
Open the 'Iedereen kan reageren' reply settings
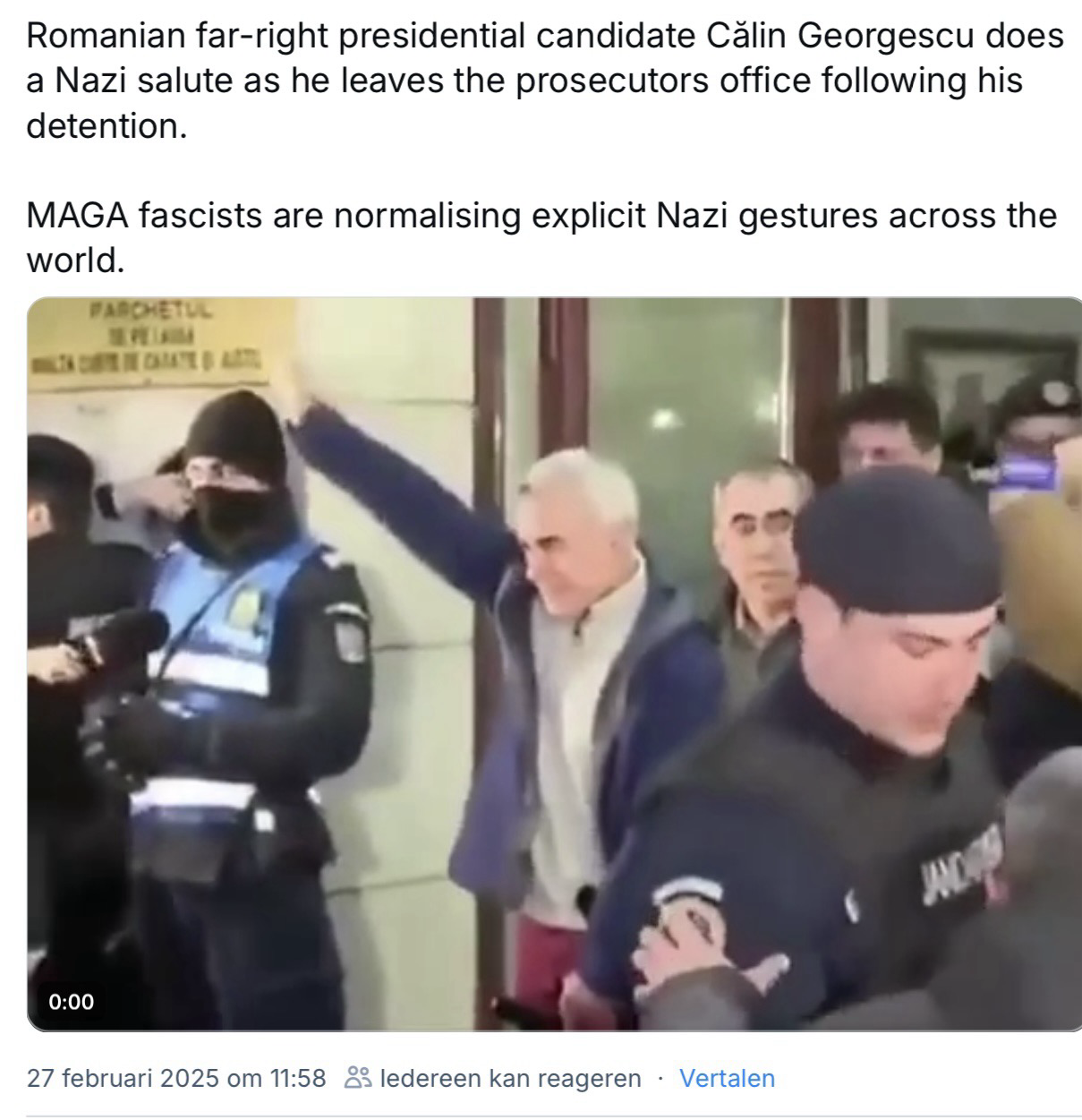click(493, 1078)
